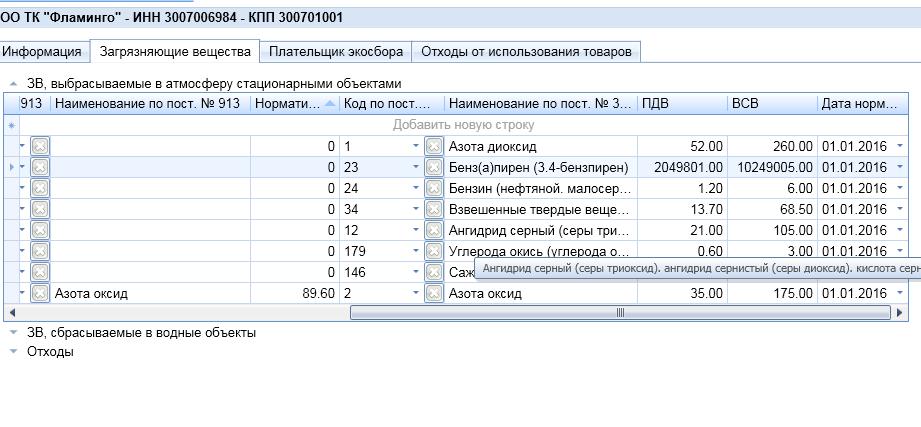This screenshot has height=427, width=921.
Task: Open the code dropdown showing 179
Action: (416, 252)
